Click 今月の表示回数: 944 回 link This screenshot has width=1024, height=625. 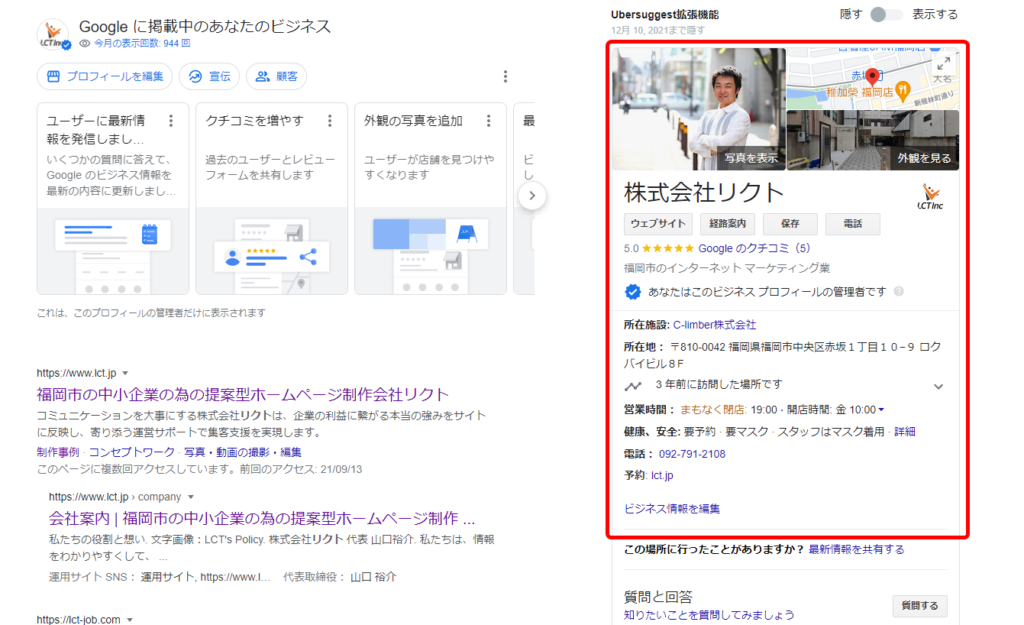(x=142, y=44)
